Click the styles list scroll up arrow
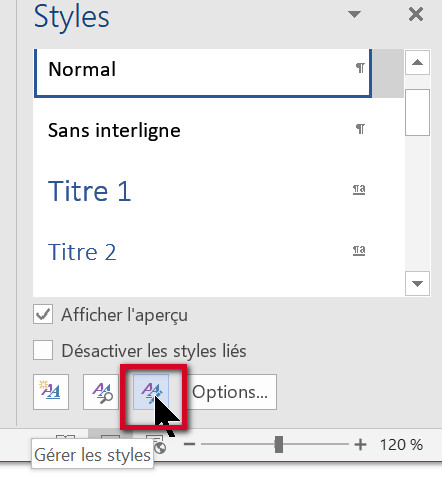This screenshot has height=478, width=442. pyautogui.click(x=417, y=62)
